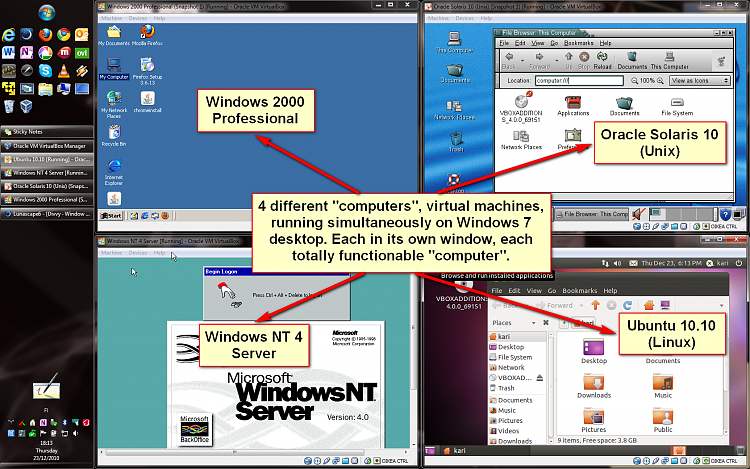This screenshot has width=750, height=469.
Task: Zoom out using minus magnifier in Solaris File Browser
Action: click(634, 80)
